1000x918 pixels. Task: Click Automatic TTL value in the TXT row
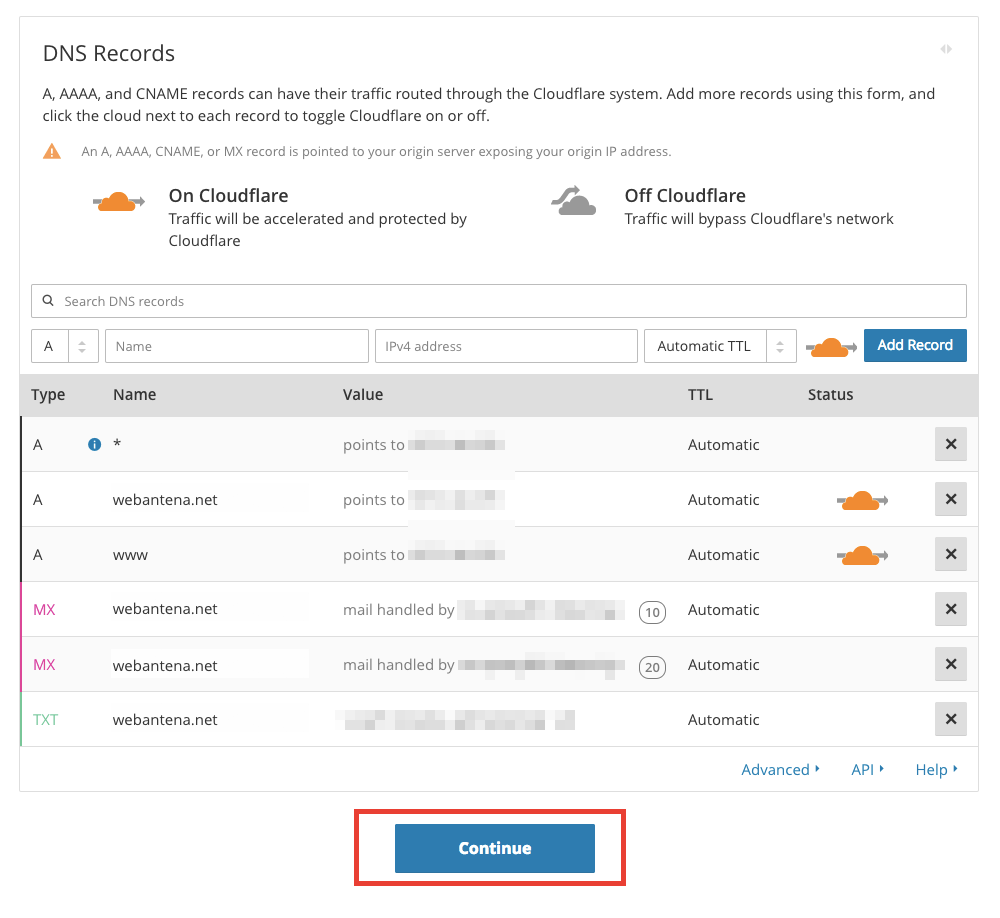click(x=723, y=720)
